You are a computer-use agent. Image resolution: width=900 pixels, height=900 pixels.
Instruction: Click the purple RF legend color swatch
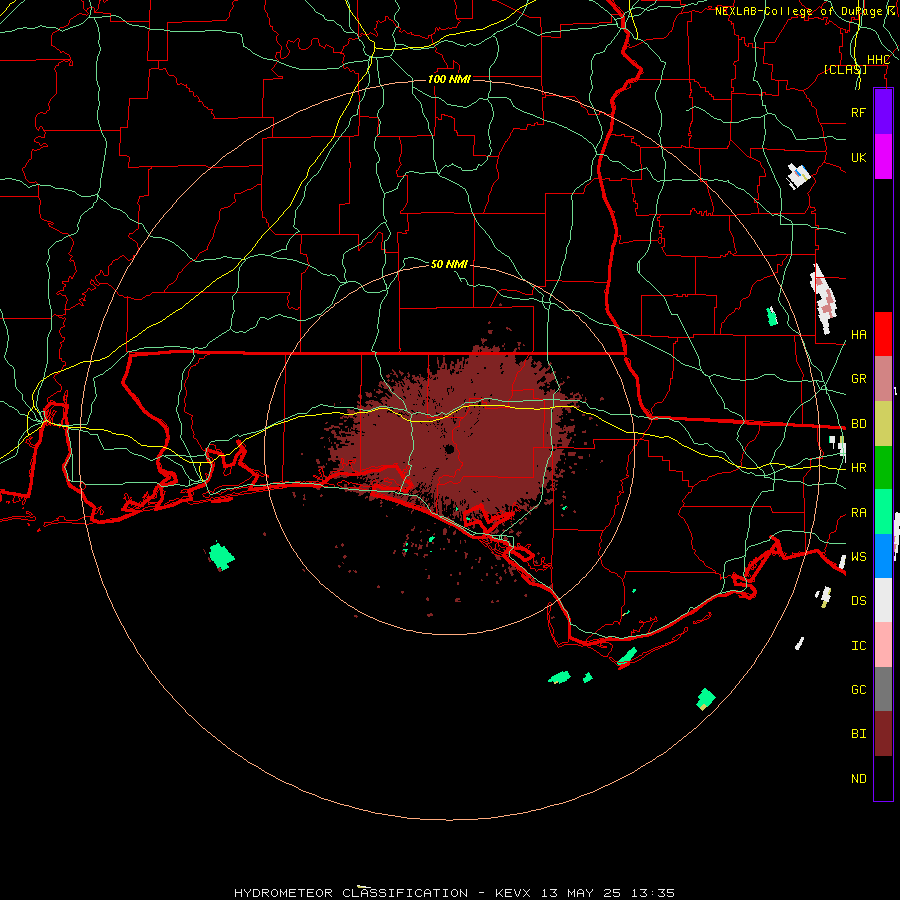[x=883, y=112]
